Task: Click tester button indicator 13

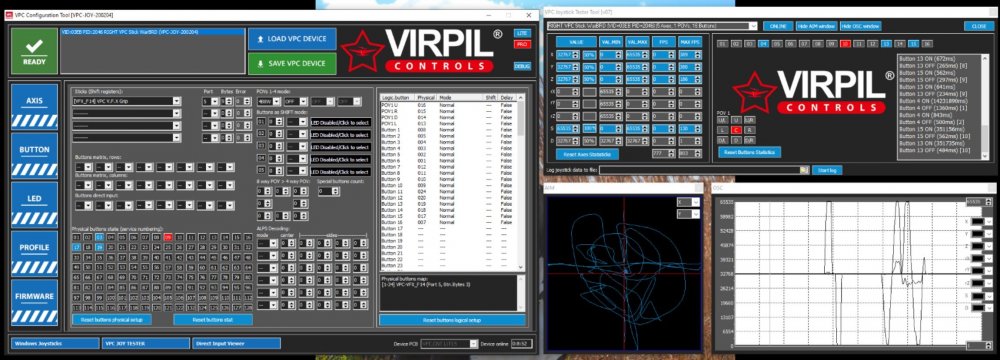Action: tap(886, 43)
